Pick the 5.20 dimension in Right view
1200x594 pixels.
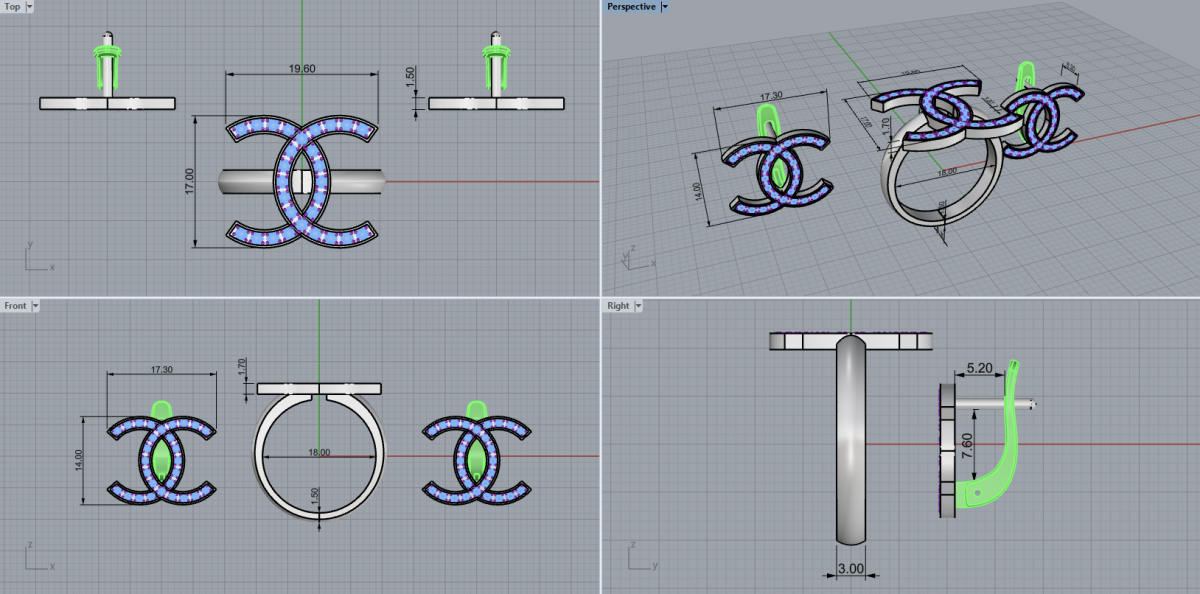tap(979, 369)
